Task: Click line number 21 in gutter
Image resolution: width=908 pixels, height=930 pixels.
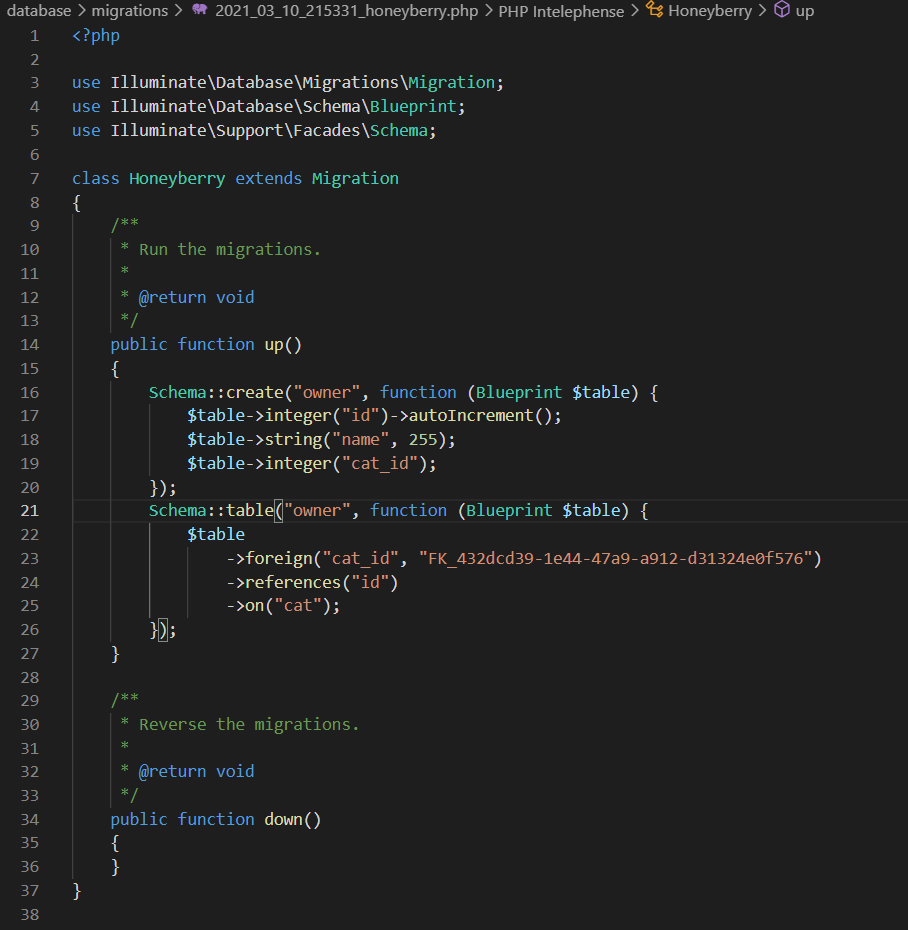Action: pyautogui.click(x=30, y=511)
